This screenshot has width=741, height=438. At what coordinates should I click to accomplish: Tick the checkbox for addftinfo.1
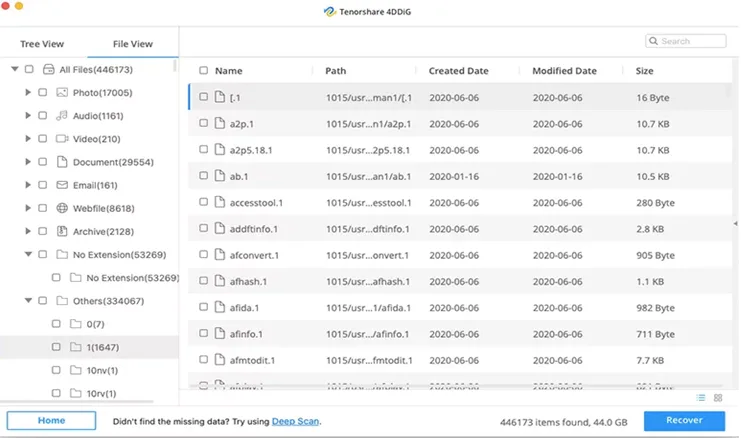tap(203, 228)
